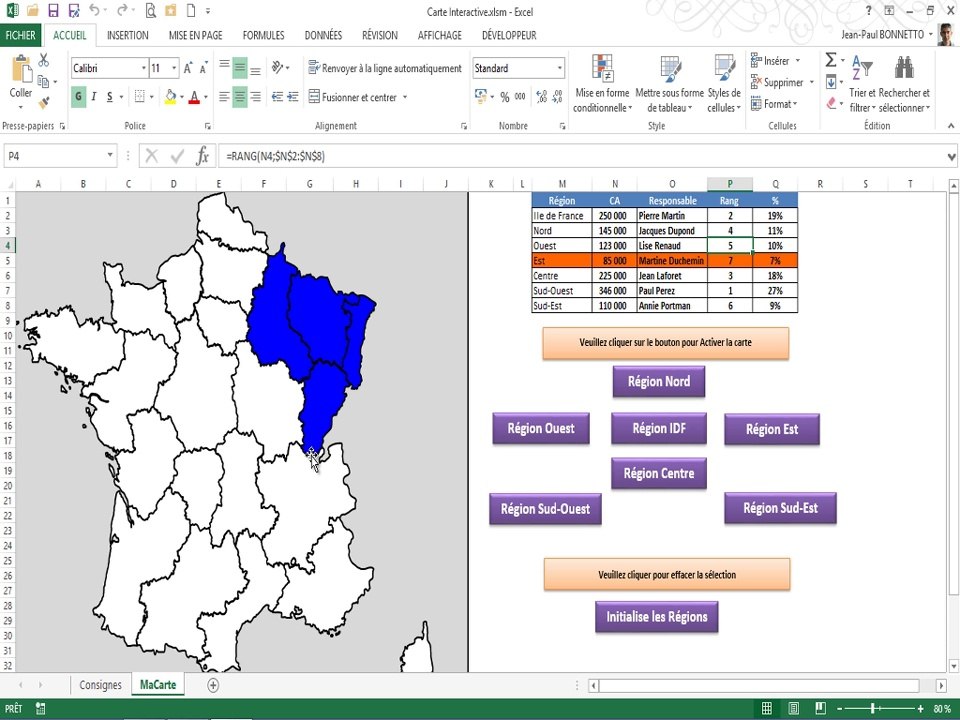Apply thousands separator style 000

[x=520, y=97]
